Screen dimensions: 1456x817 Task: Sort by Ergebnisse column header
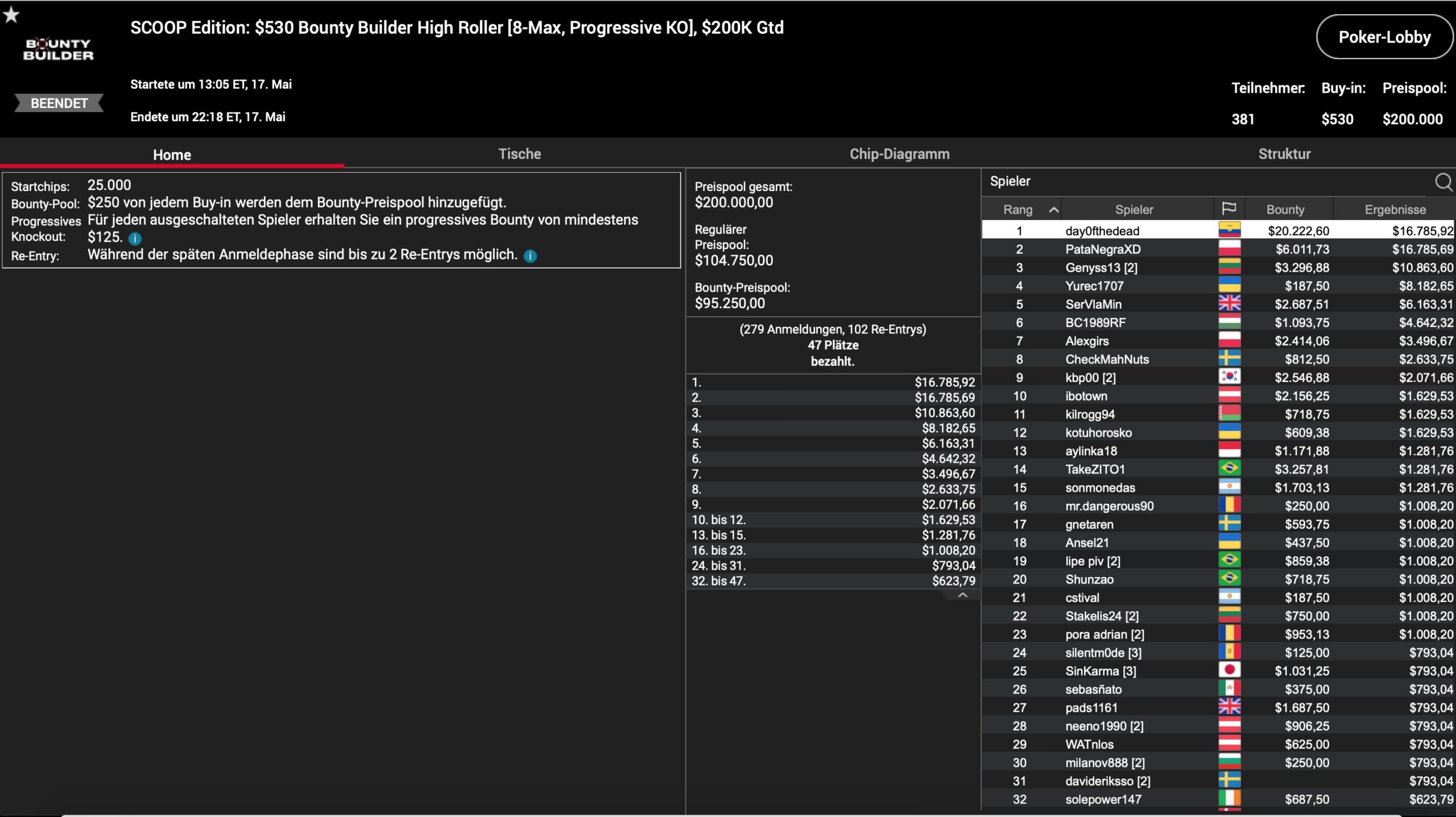click(1395, 210)
